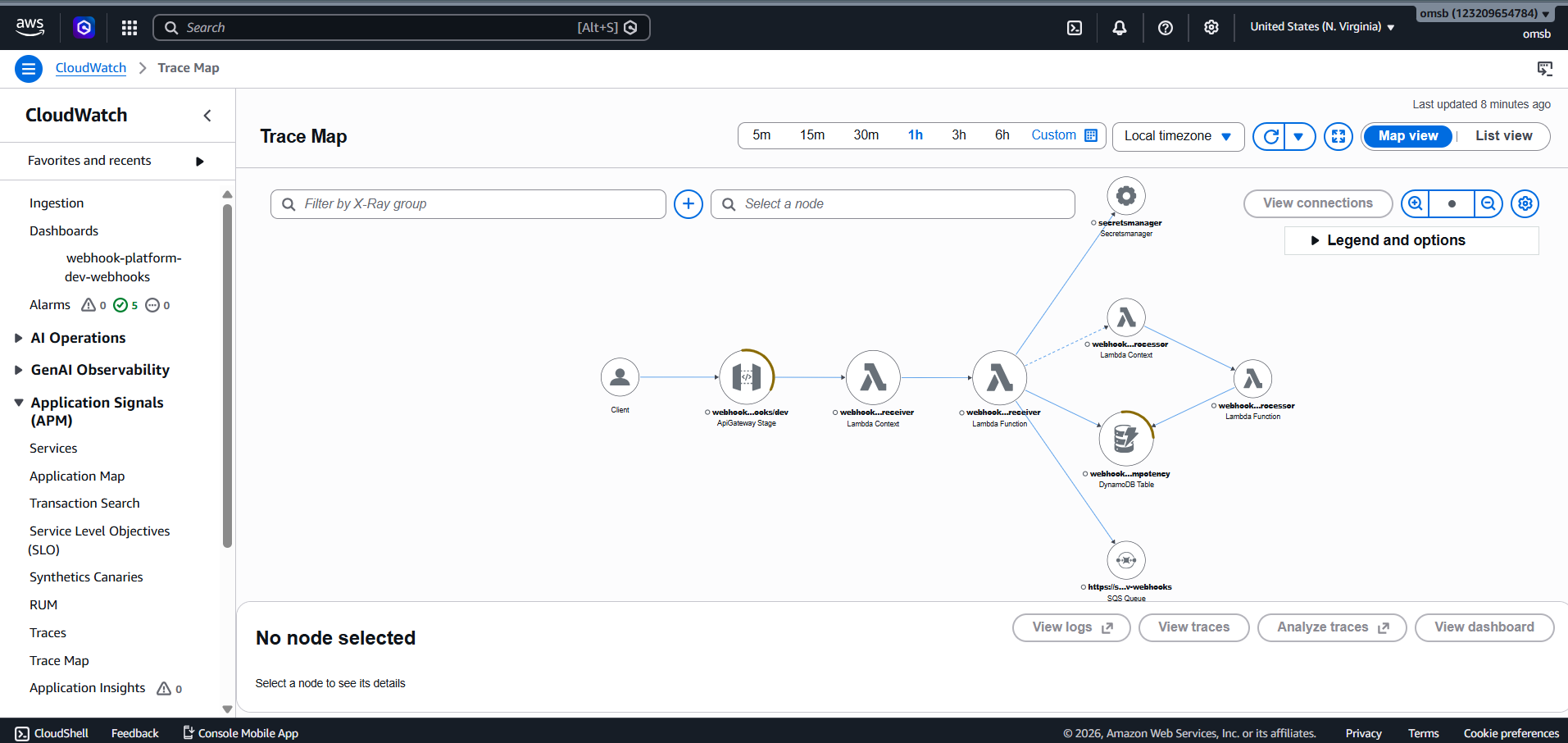The height and width of the screenshot is (743, 1568).
Task: Open the Local timezone dropdown
Action: pos(1178,136)
